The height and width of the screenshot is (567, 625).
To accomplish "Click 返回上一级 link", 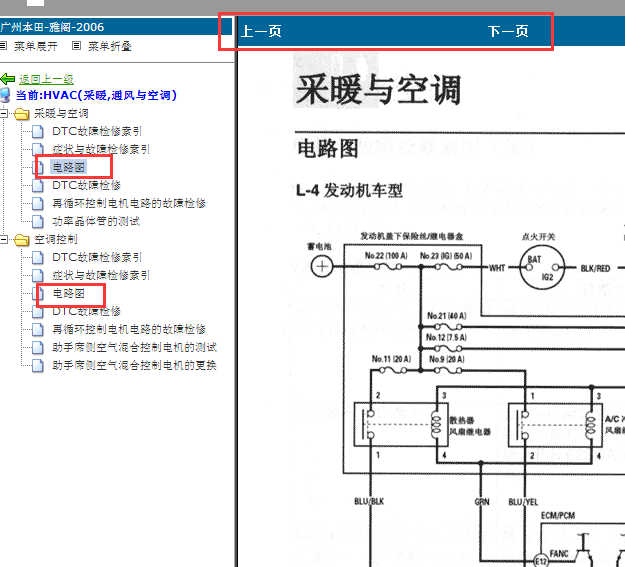I will 46,79.
